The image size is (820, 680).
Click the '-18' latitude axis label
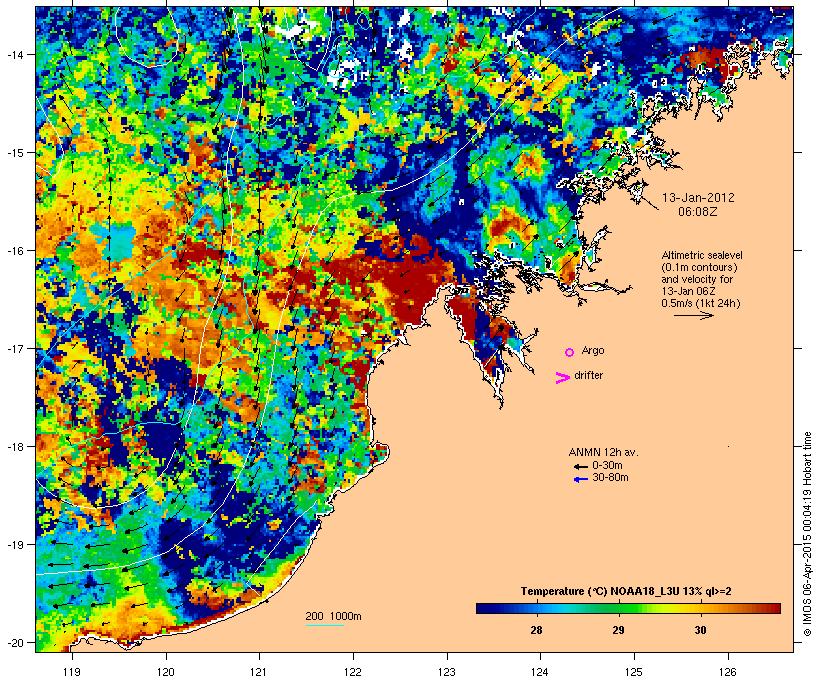(15, 447)
